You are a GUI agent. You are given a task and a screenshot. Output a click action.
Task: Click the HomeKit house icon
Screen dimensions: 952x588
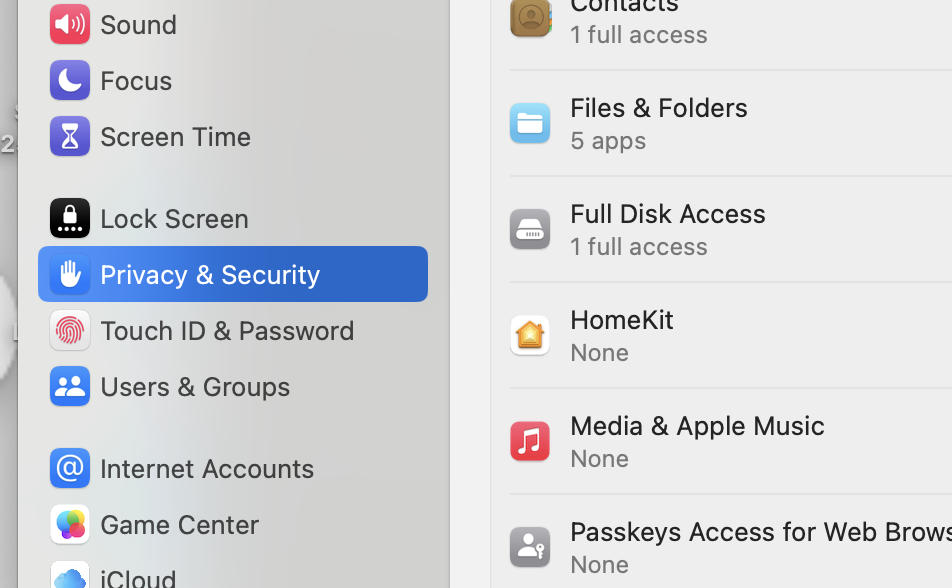(x=530, y=335)
